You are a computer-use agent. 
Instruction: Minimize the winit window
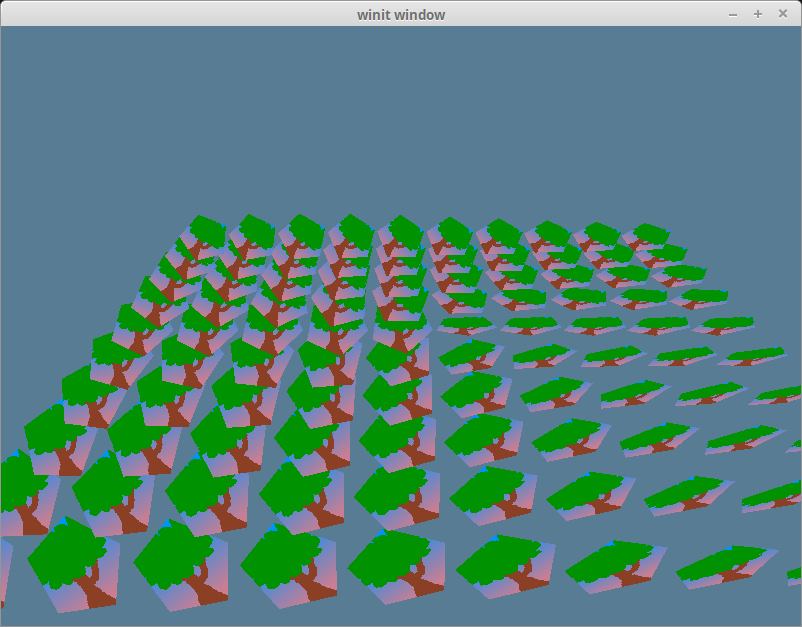coord(733,14)
